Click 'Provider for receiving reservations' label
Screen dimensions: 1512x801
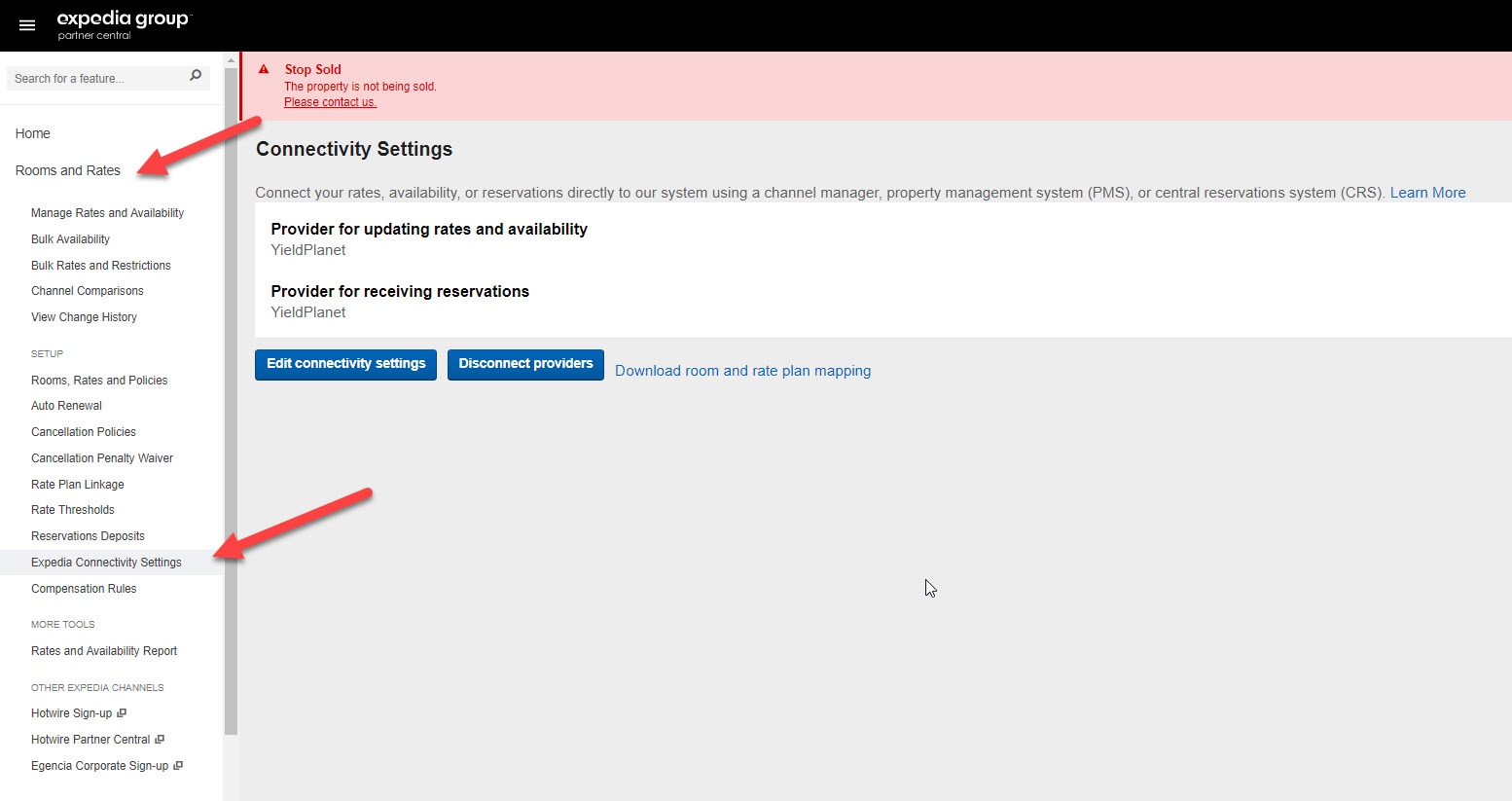[400, 292]
